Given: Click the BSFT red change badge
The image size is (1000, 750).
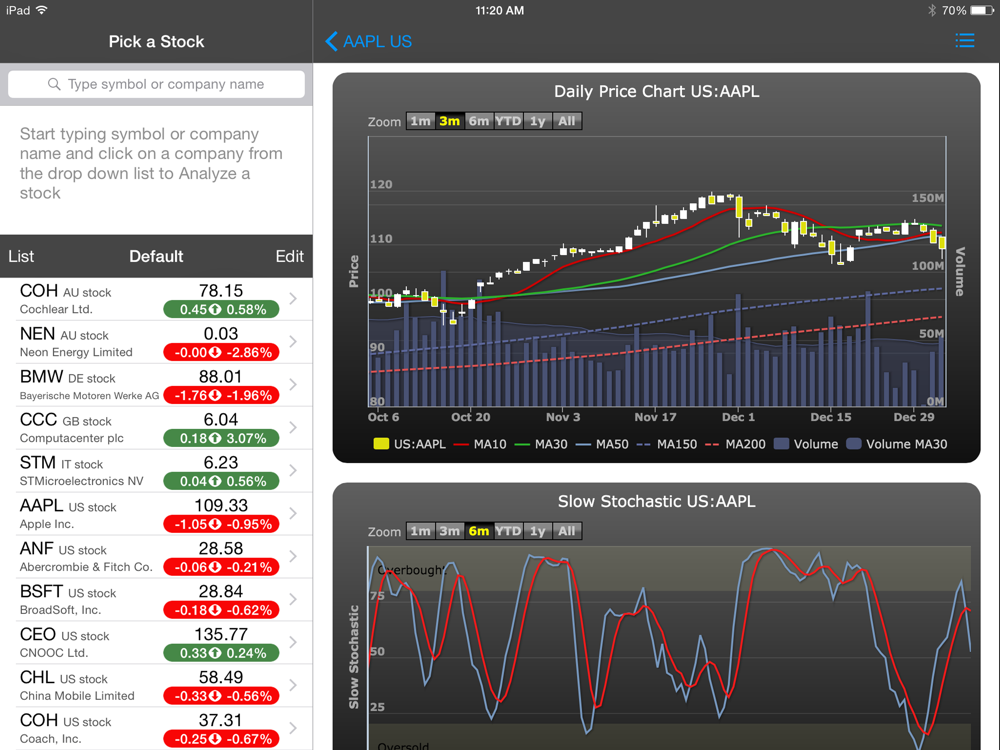Looking at the screenshot, I should pos(221,610).
